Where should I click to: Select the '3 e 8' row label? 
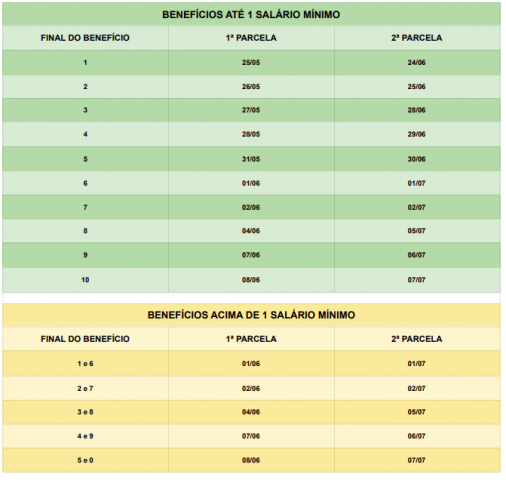point(85,412)
